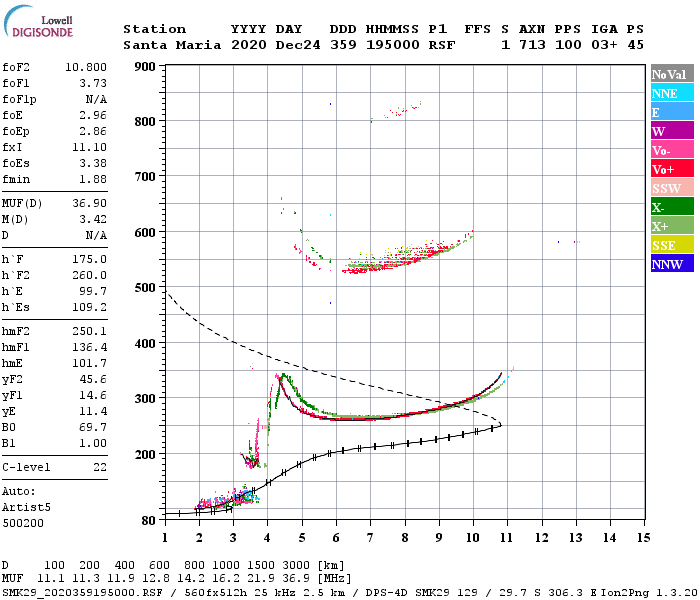Click the 500200 code under Artist5

(x=23, y=523)
